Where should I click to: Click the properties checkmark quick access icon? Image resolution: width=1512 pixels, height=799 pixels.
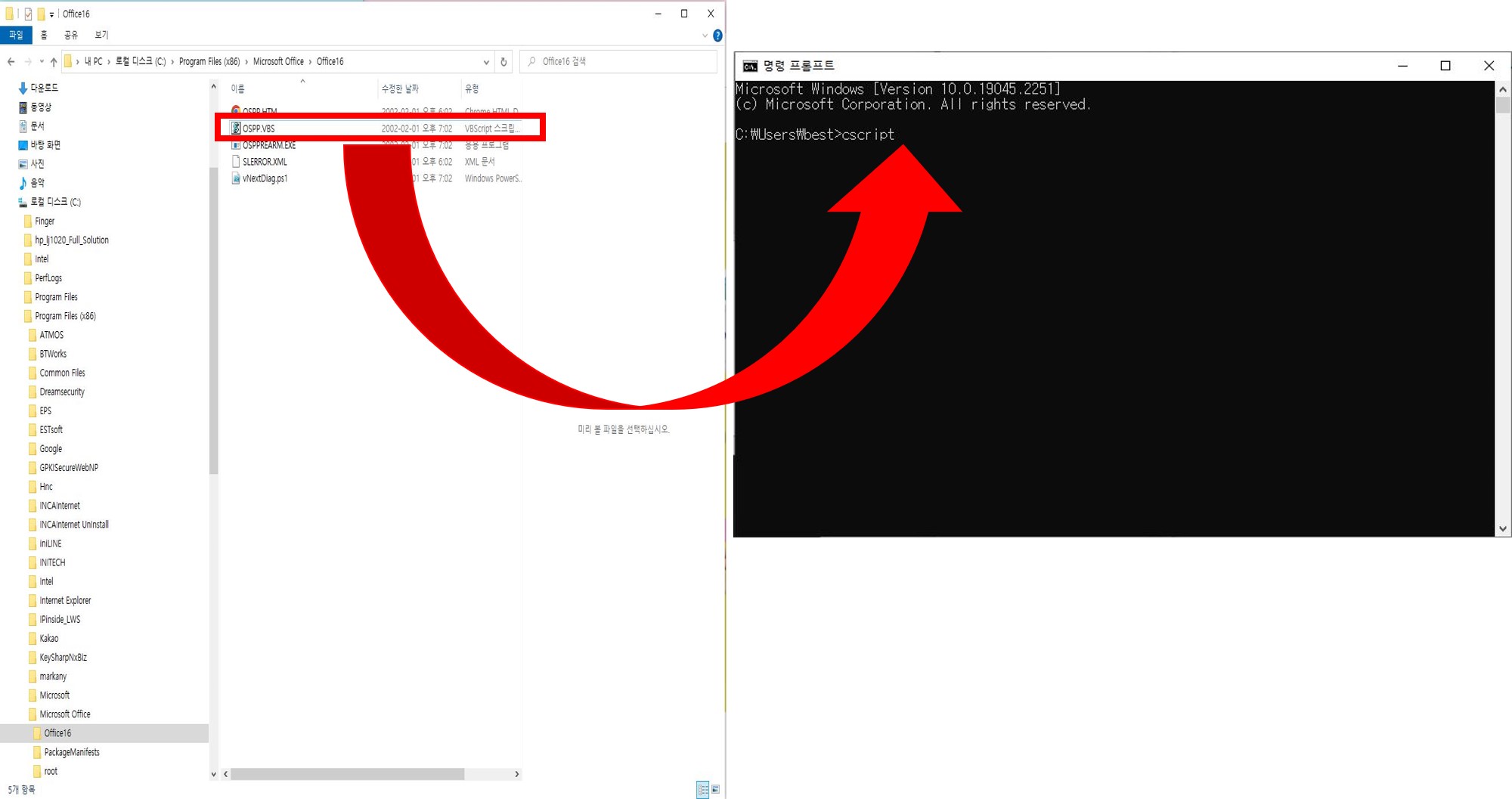(x=28, y=14)
